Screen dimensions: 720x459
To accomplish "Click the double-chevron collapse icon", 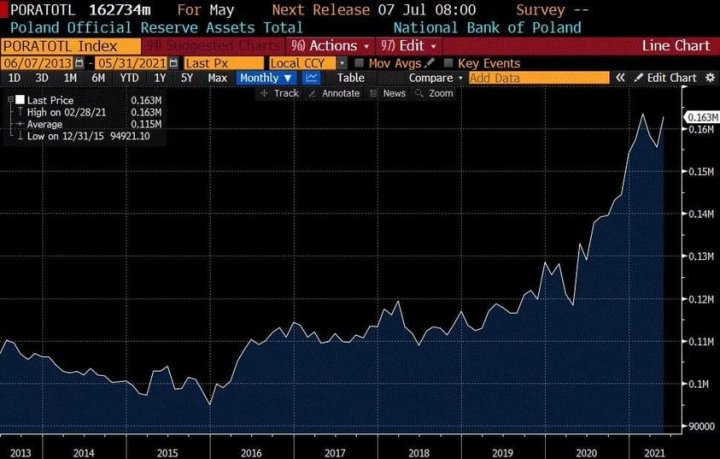I will 620,78.
